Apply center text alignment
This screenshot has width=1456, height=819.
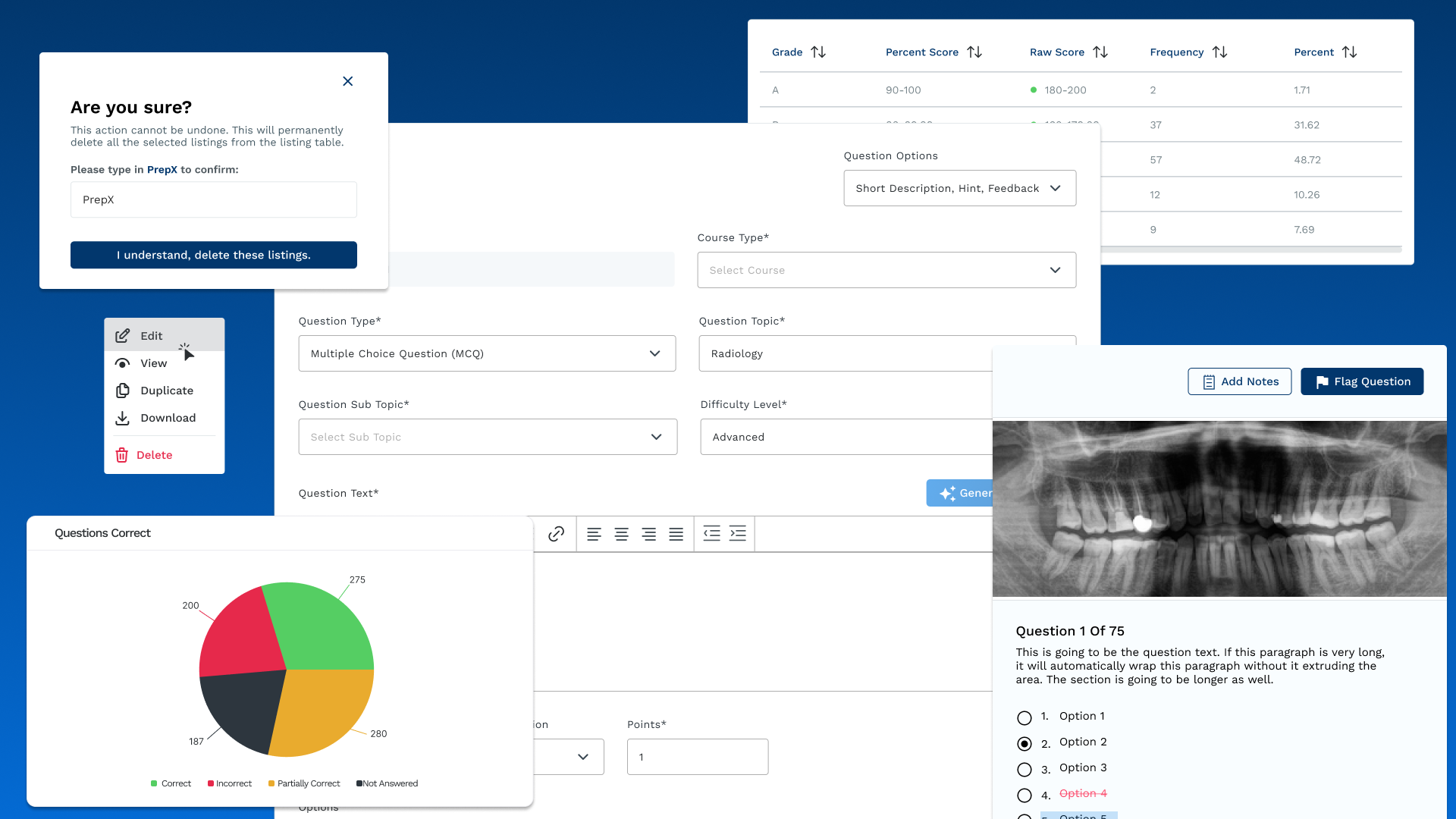(621, 534)
